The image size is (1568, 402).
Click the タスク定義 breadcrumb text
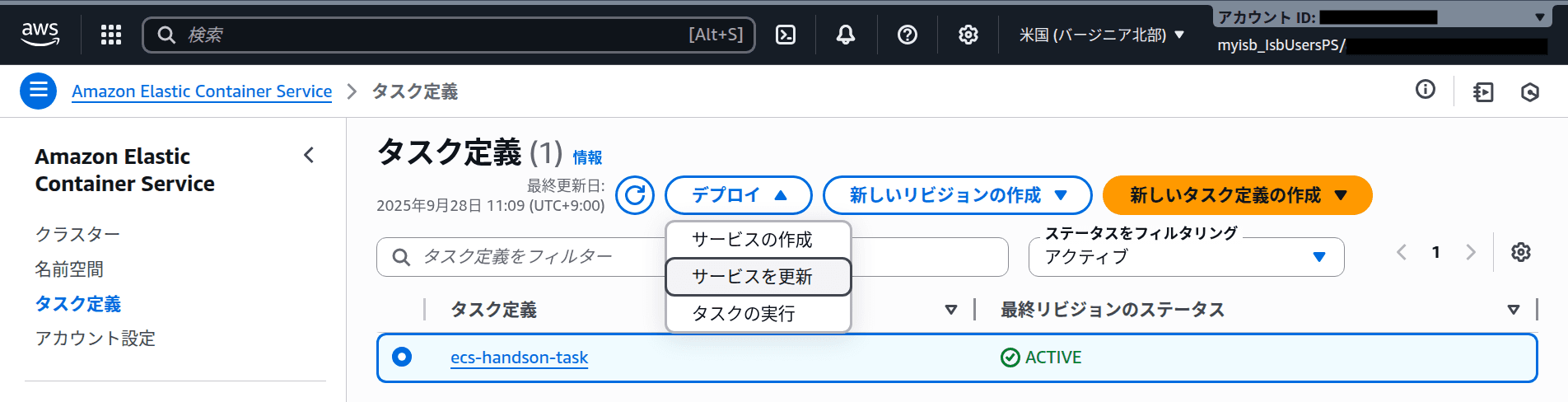415,91
